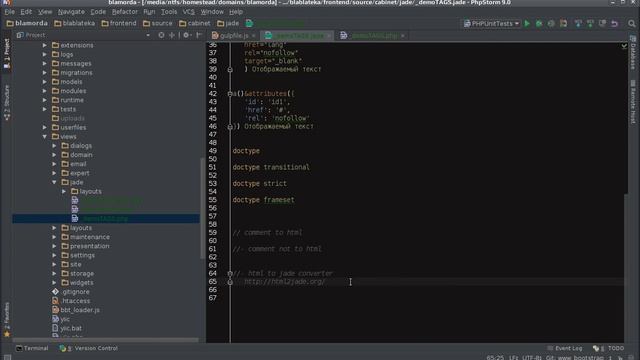
Task: Open the File menu
Action: point(9,12)
